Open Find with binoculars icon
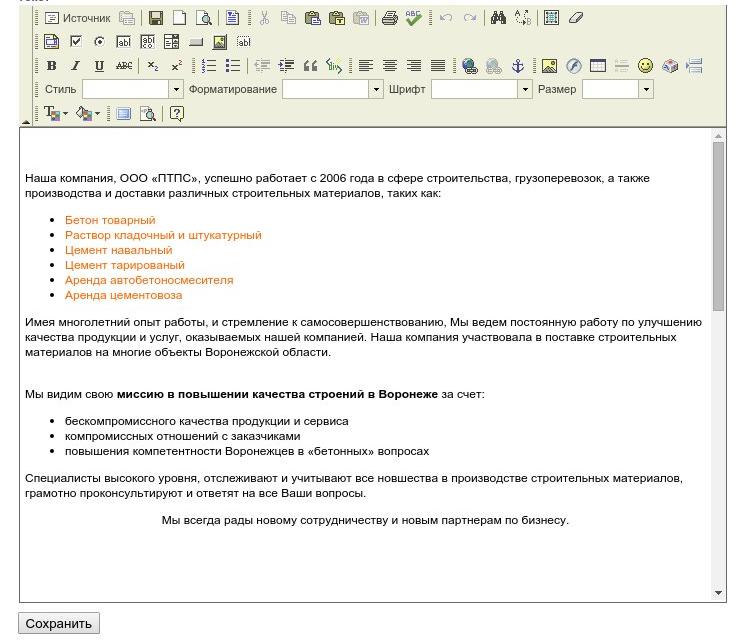The height and width of the screenshot is (644, 742). 498,18
